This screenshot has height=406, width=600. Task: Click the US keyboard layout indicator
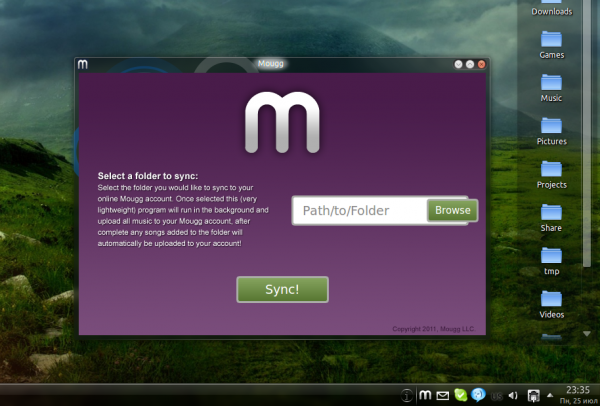point(496,396)
